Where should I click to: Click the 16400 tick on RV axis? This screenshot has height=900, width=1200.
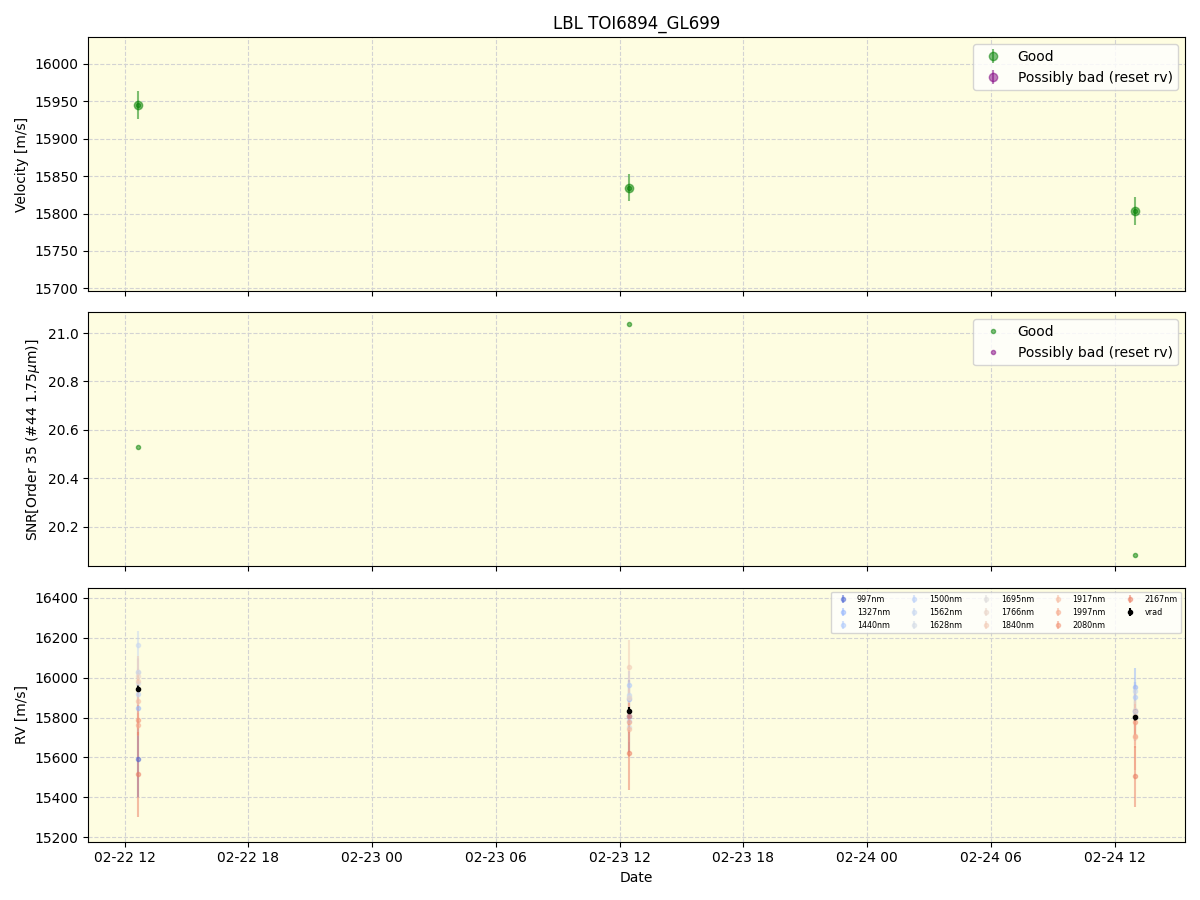59,598
